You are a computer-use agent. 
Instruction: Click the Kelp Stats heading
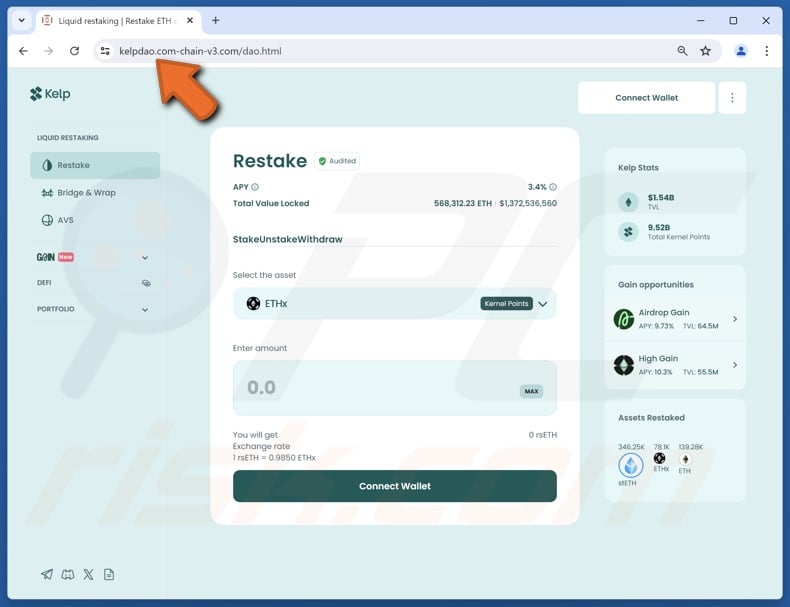[638, 168]
